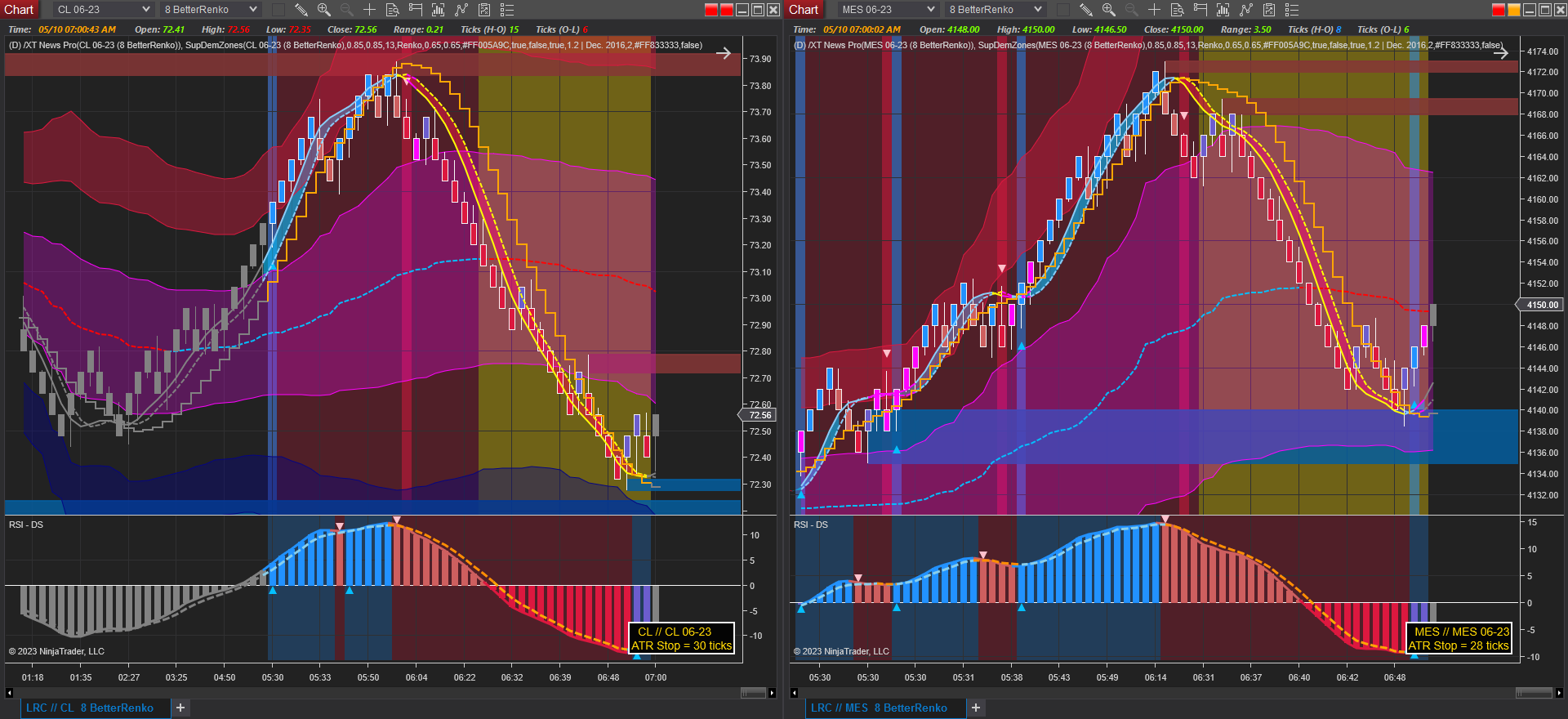Click the 72.56 current price marker on CL axis
The height and width of the screenshot is (719, 1568).
(x=759, y=415)
